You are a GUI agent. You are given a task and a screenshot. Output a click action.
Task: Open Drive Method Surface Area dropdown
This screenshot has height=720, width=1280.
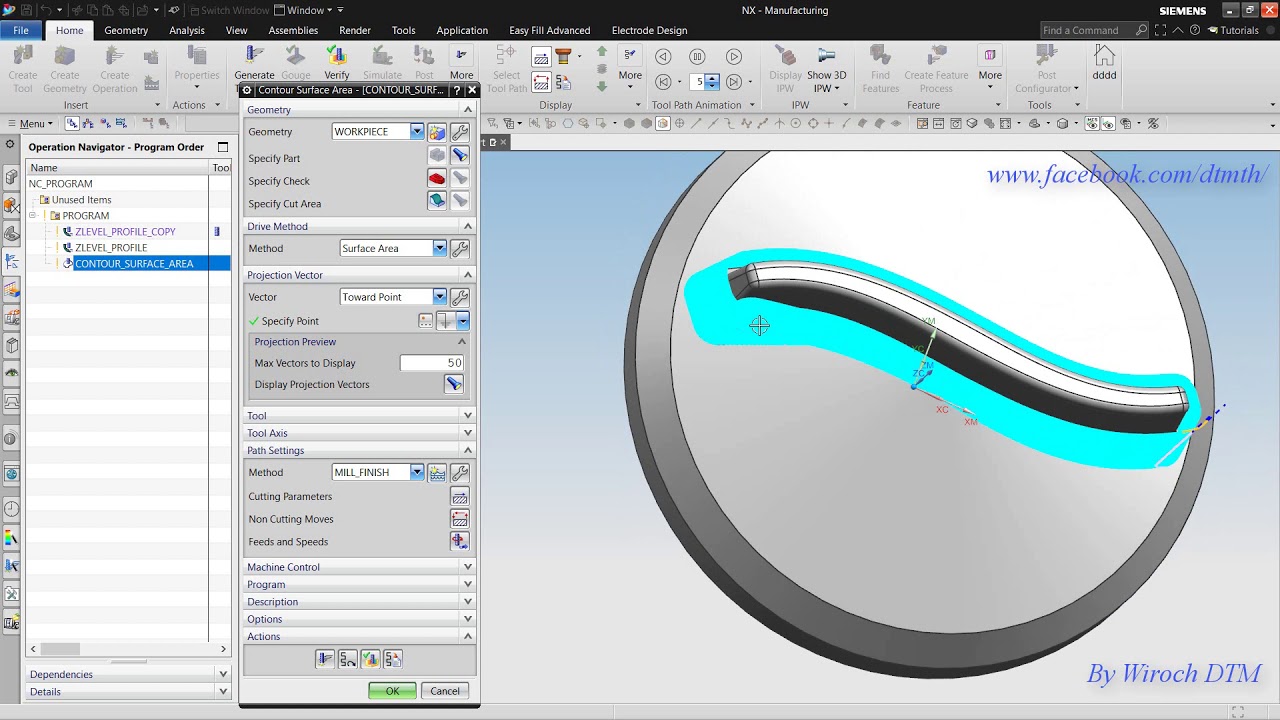(439, 248)
